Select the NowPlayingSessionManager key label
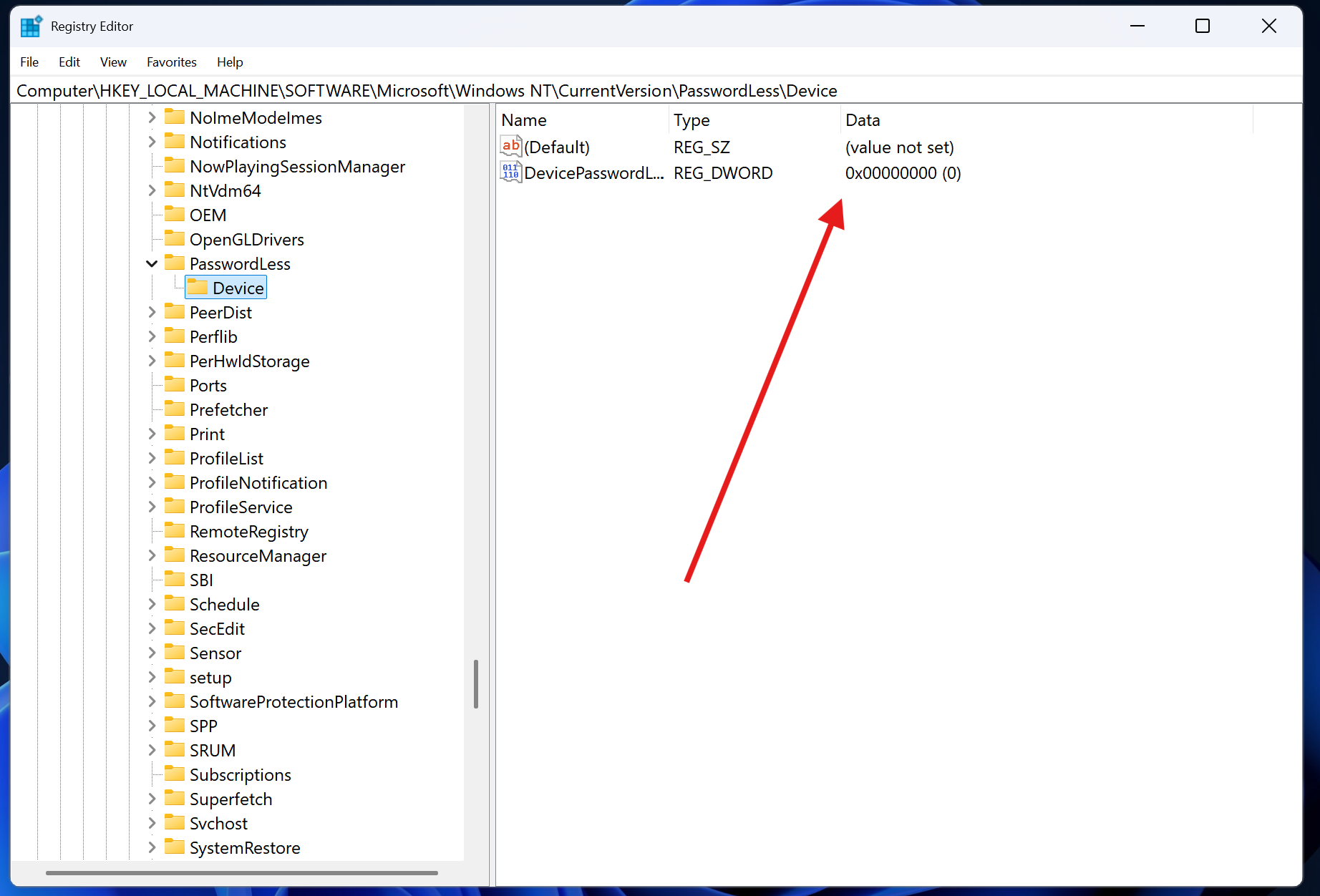Viewport: 1320px width, 896px height. [297, 166]
